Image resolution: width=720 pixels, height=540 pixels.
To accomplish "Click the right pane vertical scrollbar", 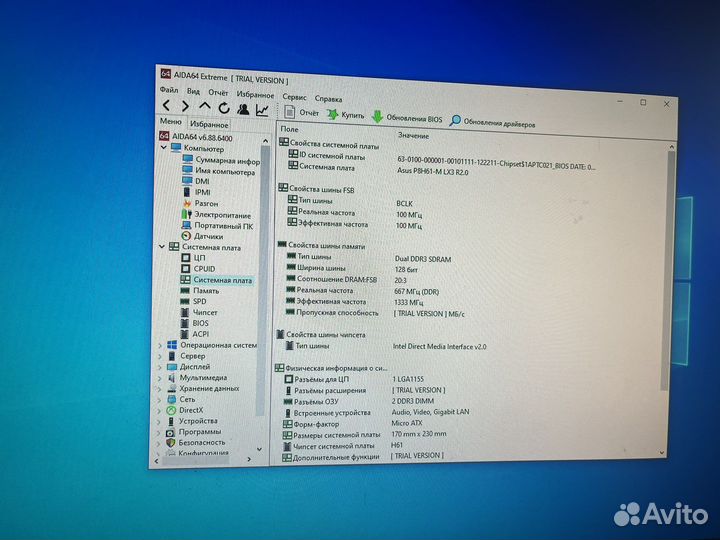I will pos(670,271).
